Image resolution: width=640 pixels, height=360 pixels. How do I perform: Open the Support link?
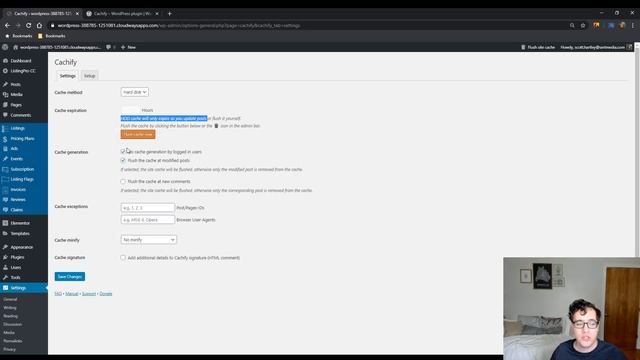89,294
